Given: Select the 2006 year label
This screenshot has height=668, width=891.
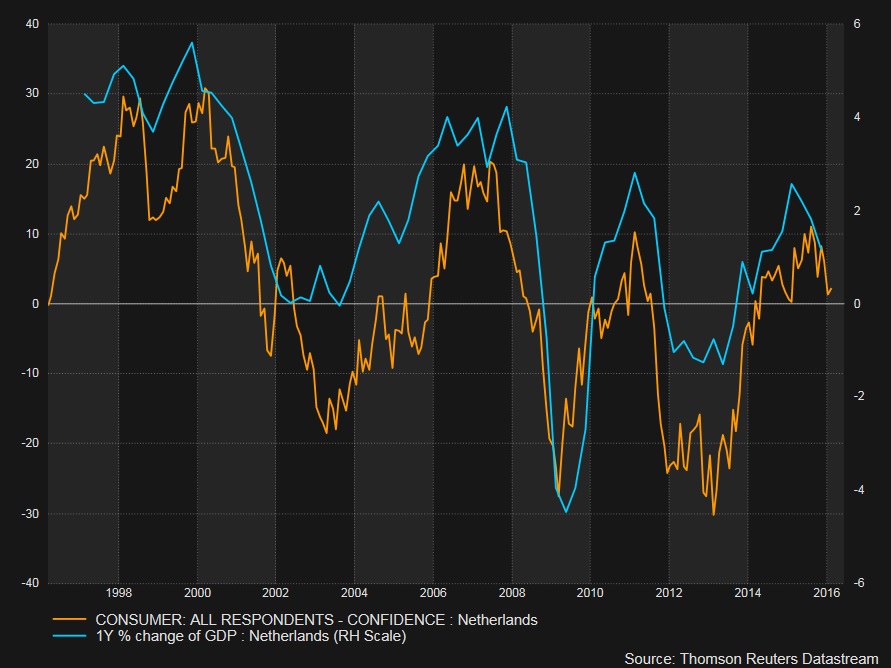Looking at the screenshot, I should coord(433,592).
